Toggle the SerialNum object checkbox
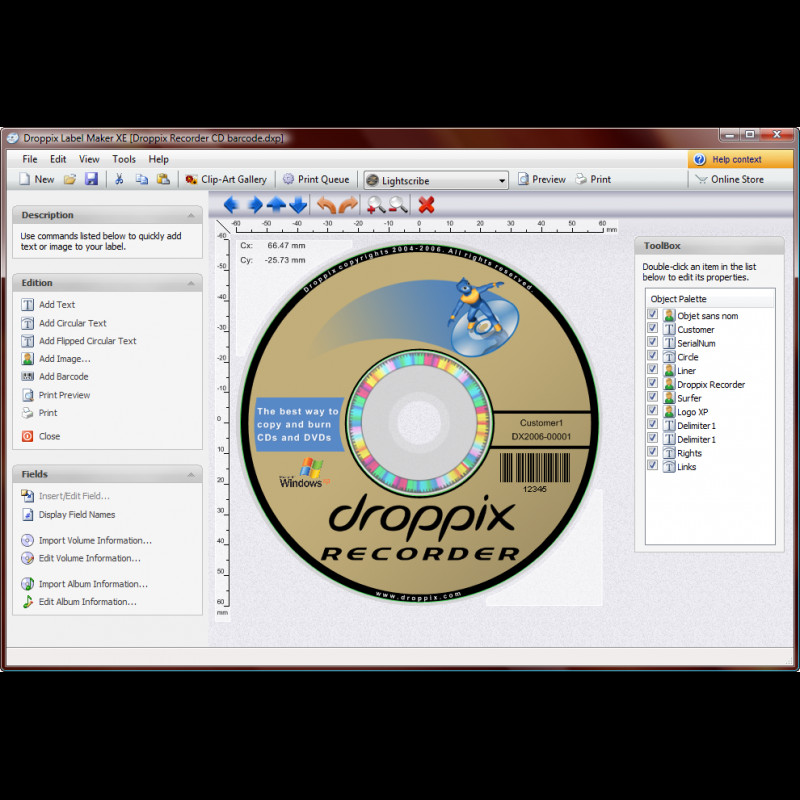Screen dimensions: 800x800 click(x=652, y=341)
